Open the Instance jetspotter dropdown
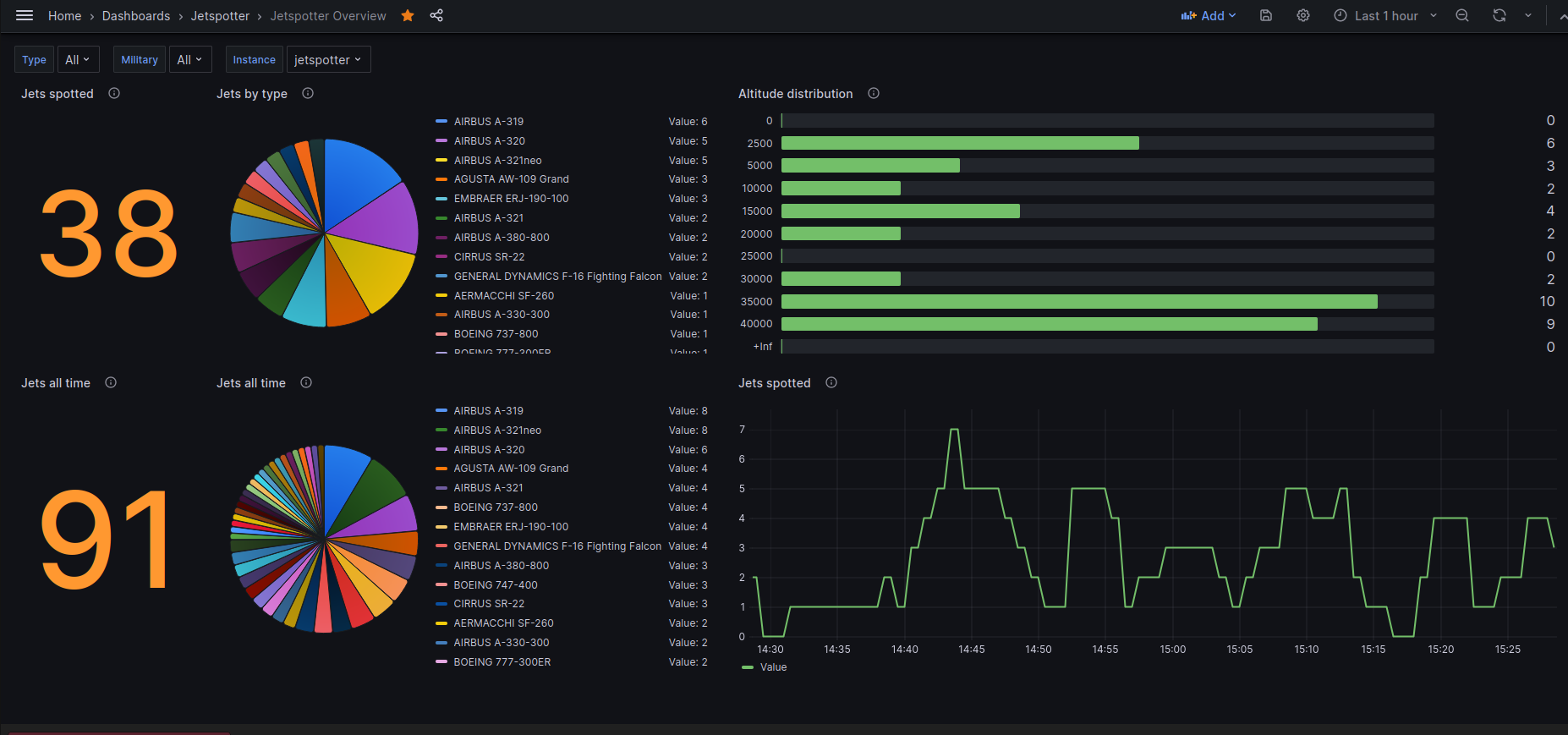This screenshot has width=1568, height=735. point(328,60)
